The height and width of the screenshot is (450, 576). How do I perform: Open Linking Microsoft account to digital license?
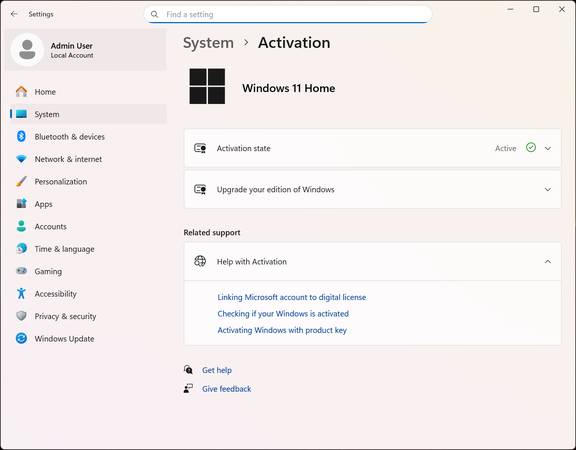pyautogui.click(x=292, y=297)
